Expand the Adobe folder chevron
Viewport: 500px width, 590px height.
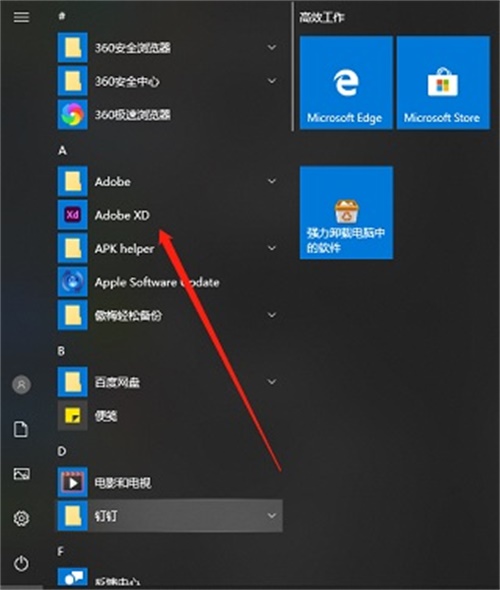point(272,181)
